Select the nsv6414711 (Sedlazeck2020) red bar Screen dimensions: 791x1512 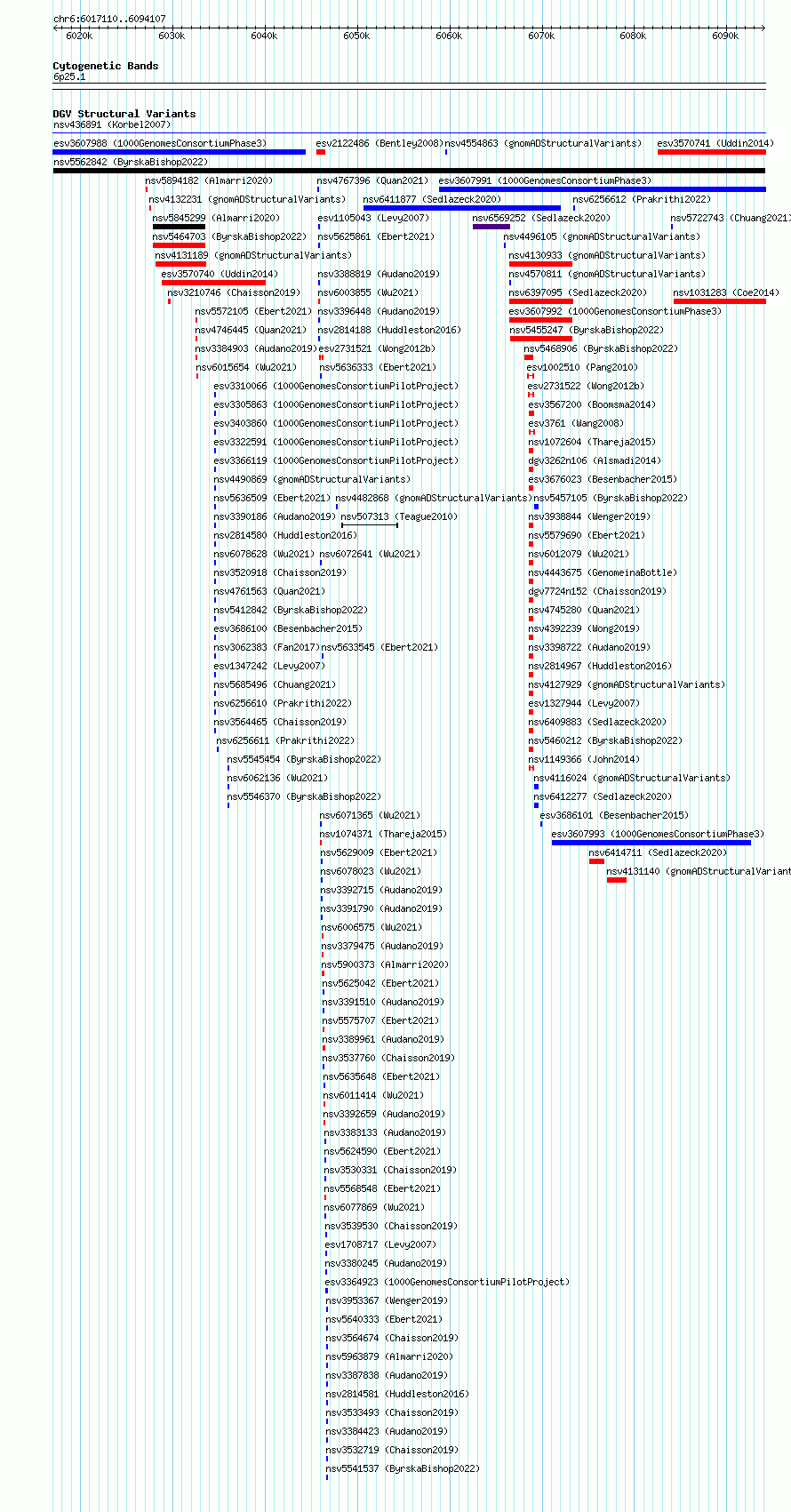pyautogui.click(x=596, y=861)
